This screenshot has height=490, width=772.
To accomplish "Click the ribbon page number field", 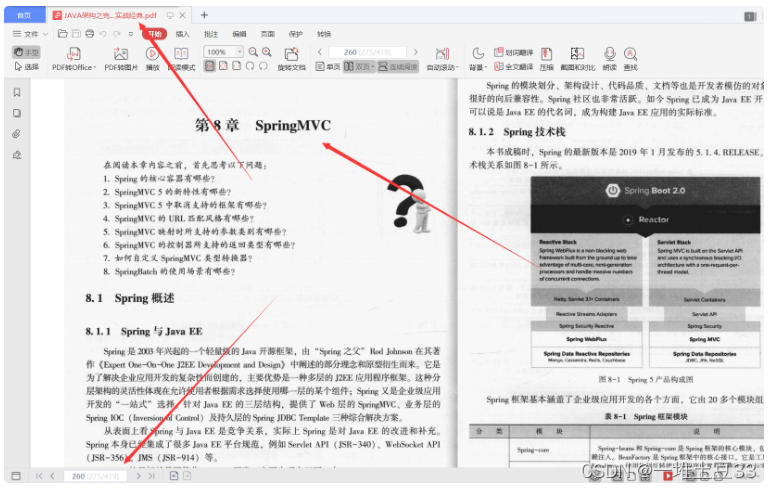I will tap(368, 52).
